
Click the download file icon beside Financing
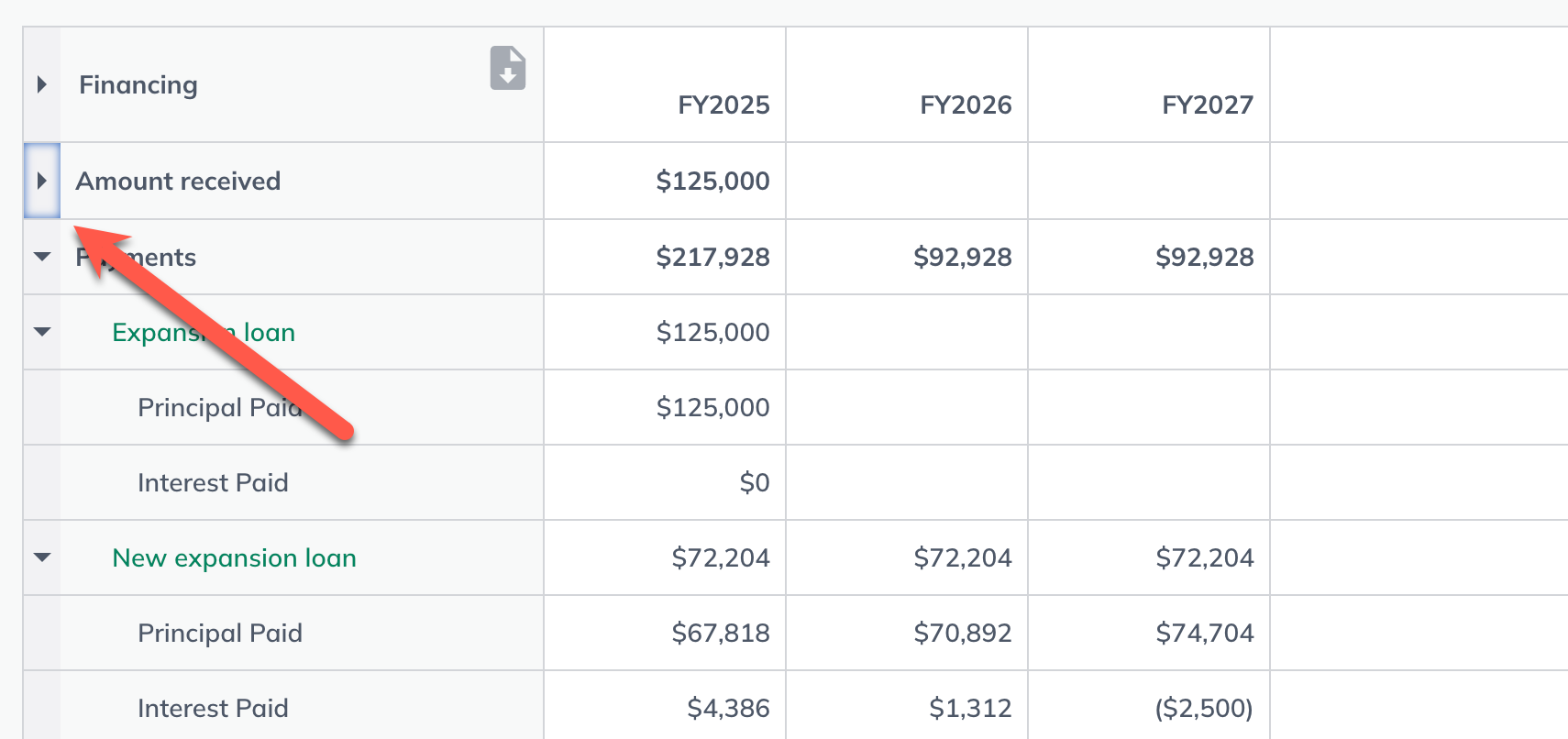tap(508, 68)
